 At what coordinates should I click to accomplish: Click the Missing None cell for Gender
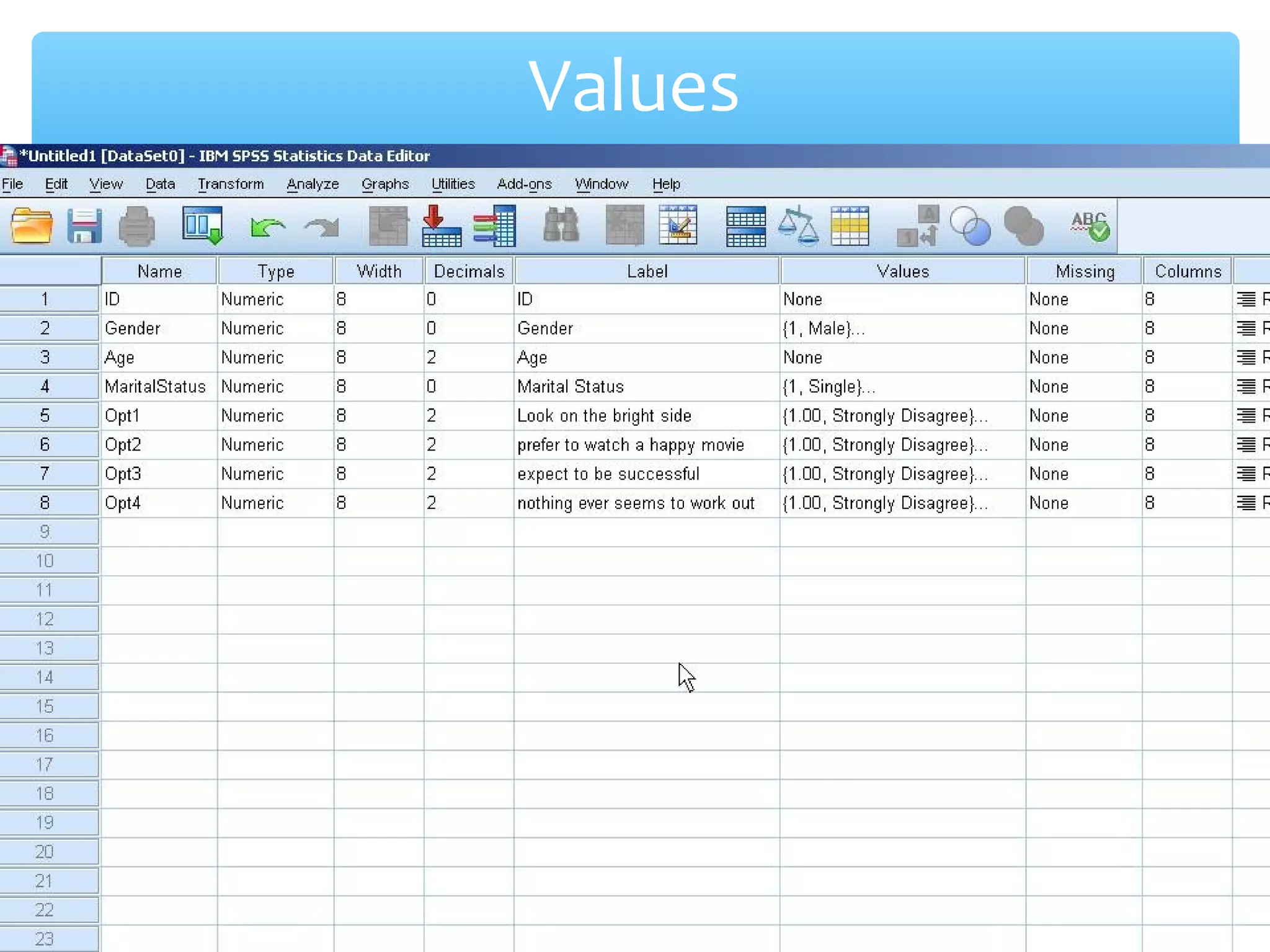pos(1085,328)
